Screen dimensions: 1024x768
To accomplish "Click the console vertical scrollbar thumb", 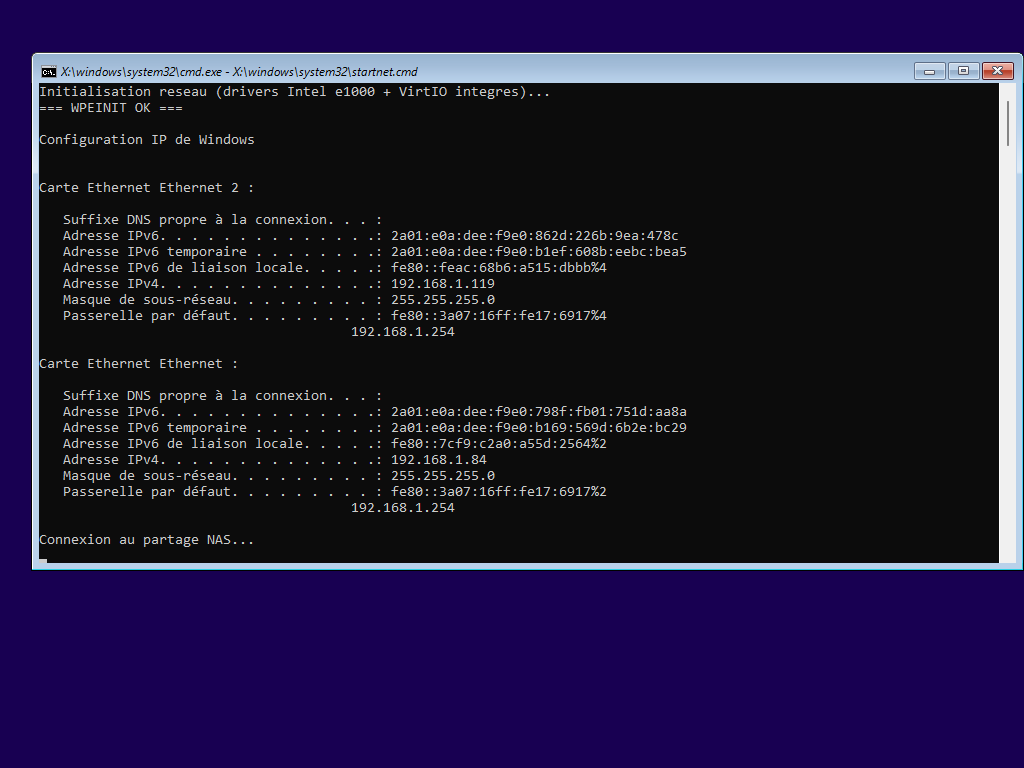I will 1007,123.
